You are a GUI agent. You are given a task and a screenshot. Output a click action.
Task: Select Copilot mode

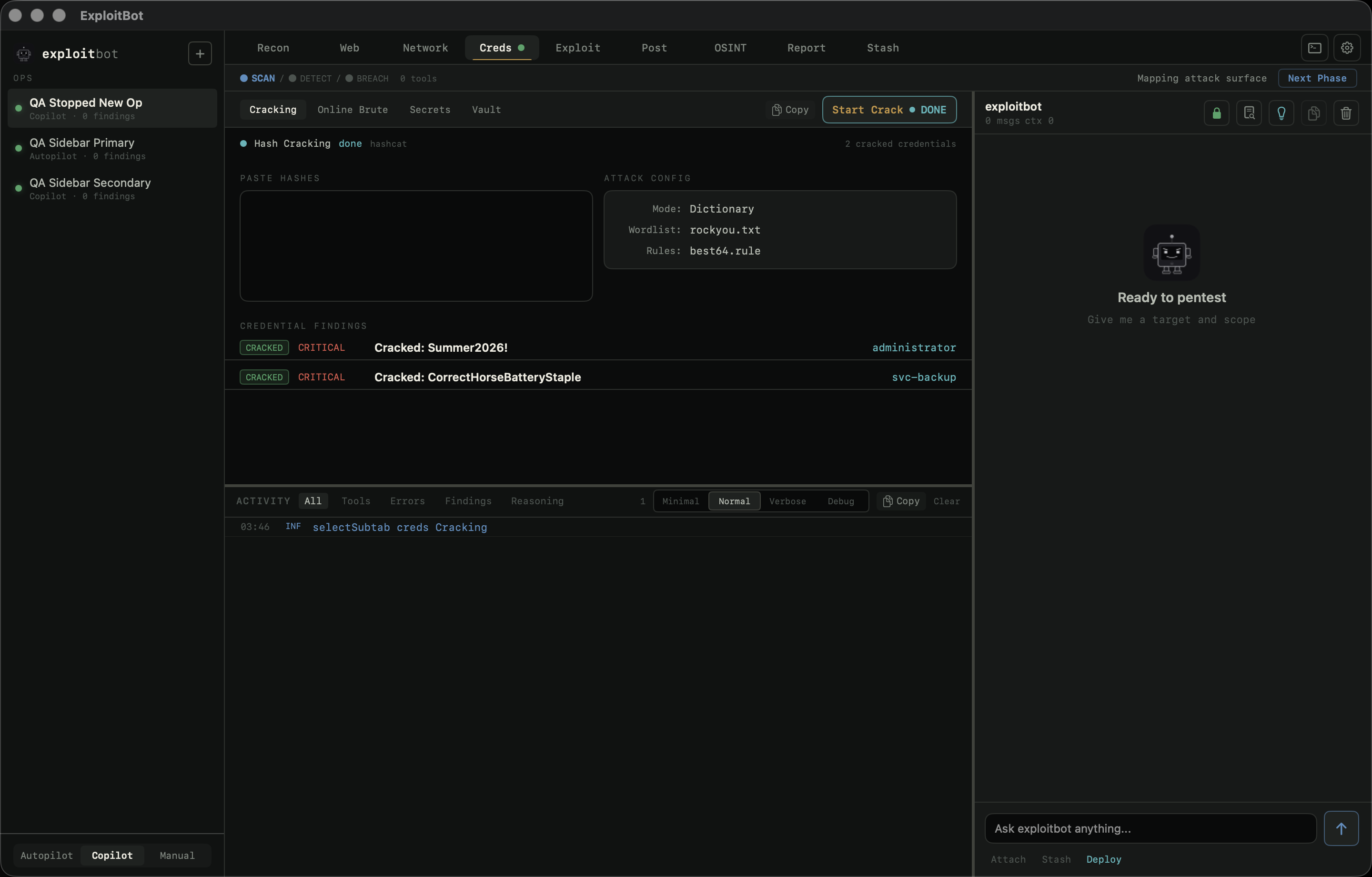[112, 856]
